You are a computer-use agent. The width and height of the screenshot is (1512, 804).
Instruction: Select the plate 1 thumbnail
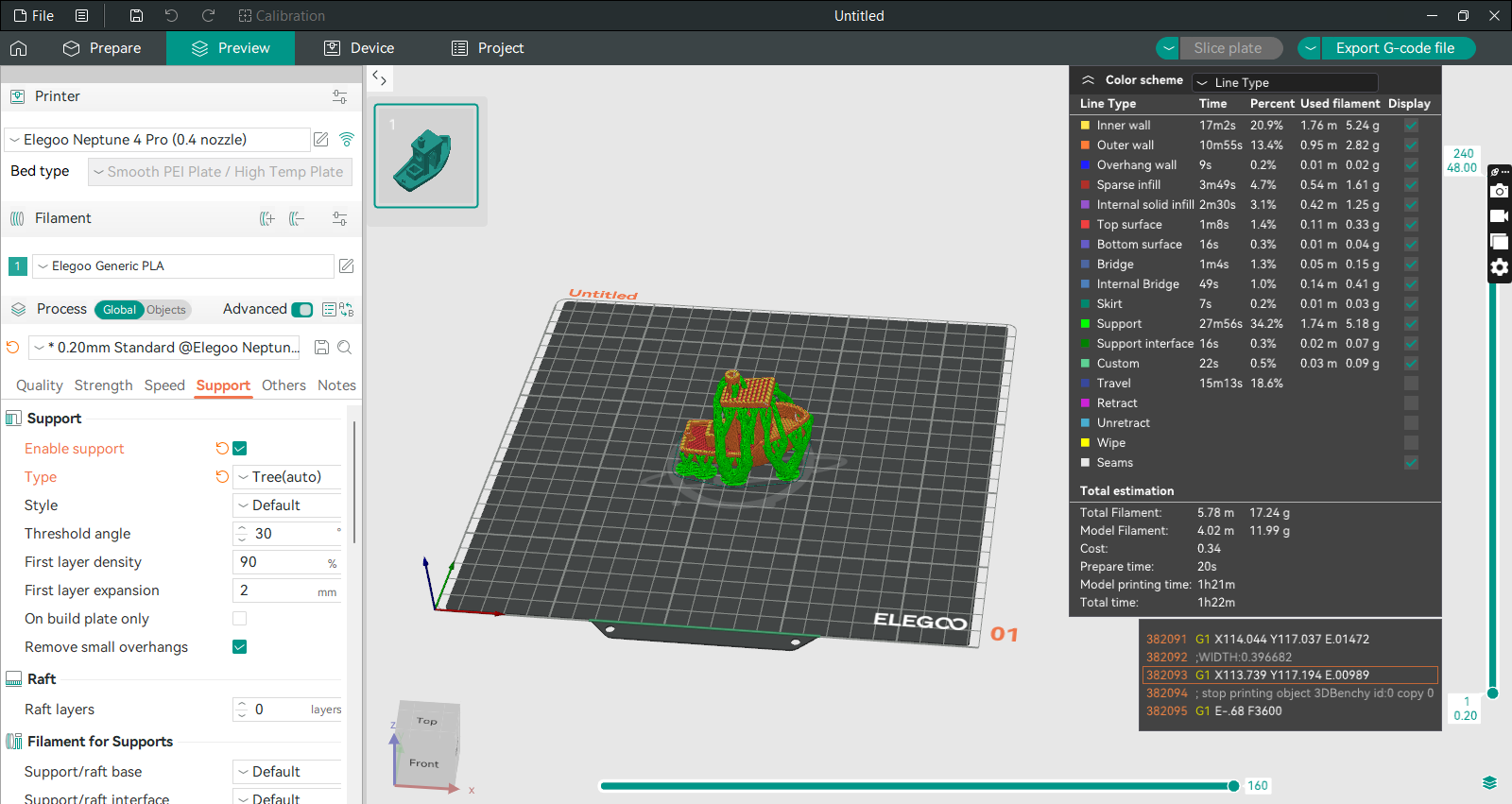click(426, 156)
